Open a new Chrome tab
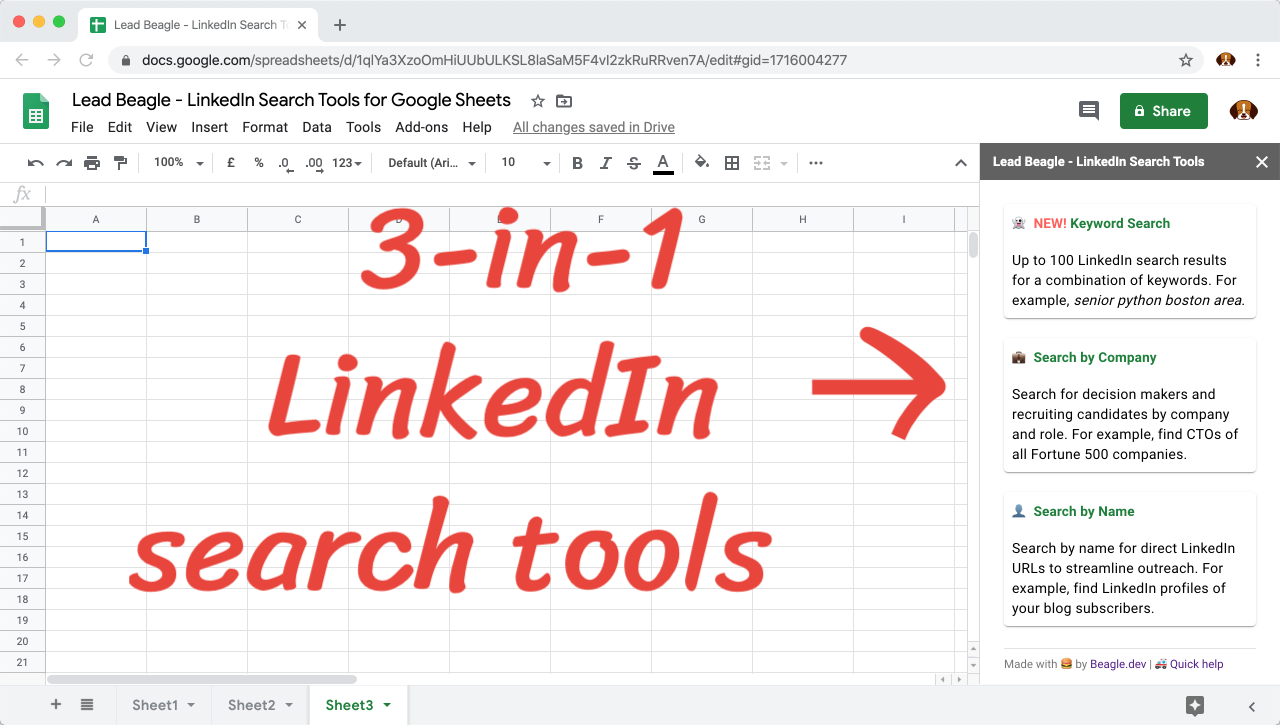Screen dimensions: 1280x725 click(x=340, y=25)
